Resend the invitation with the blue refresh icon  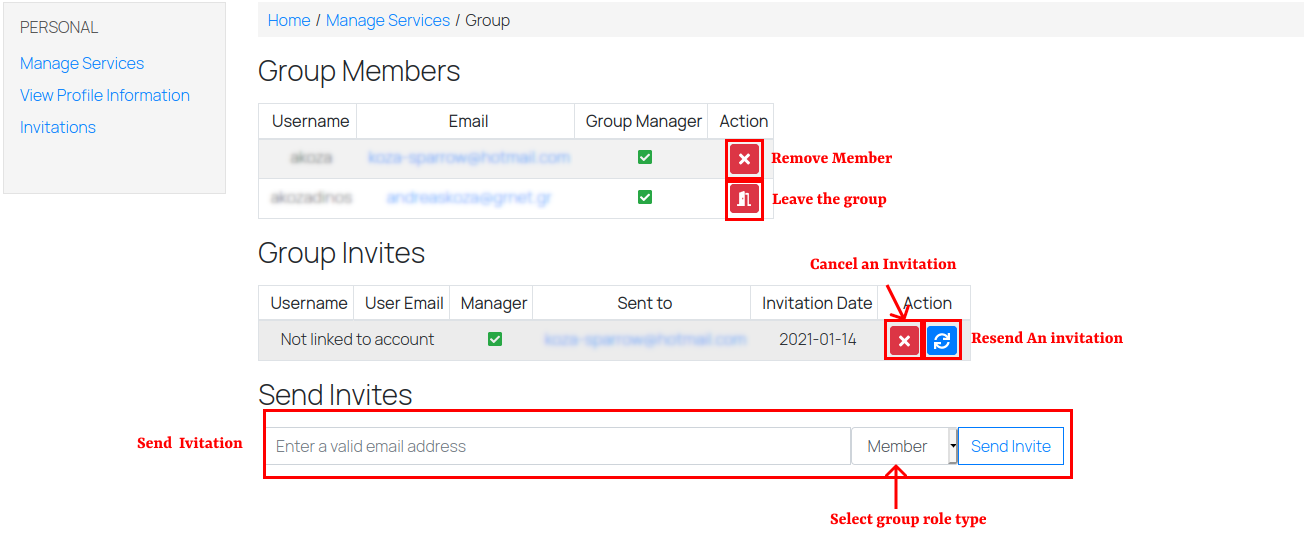942,341
